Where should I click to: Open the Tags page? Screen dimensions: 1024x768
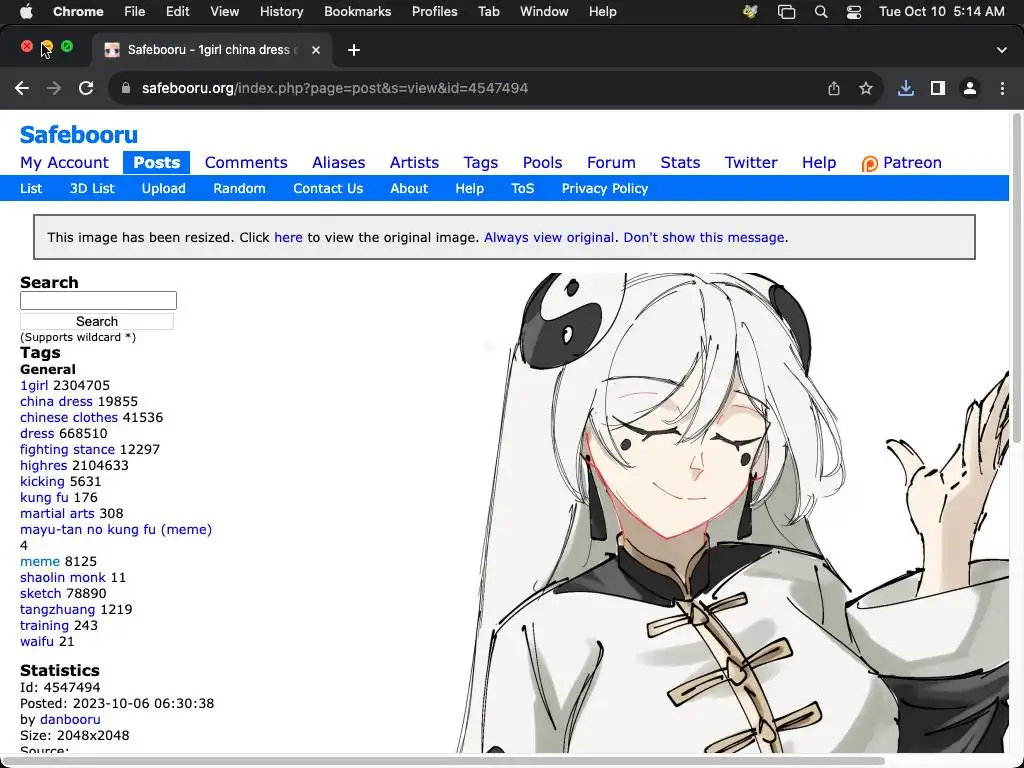click(x=481, y=163)
